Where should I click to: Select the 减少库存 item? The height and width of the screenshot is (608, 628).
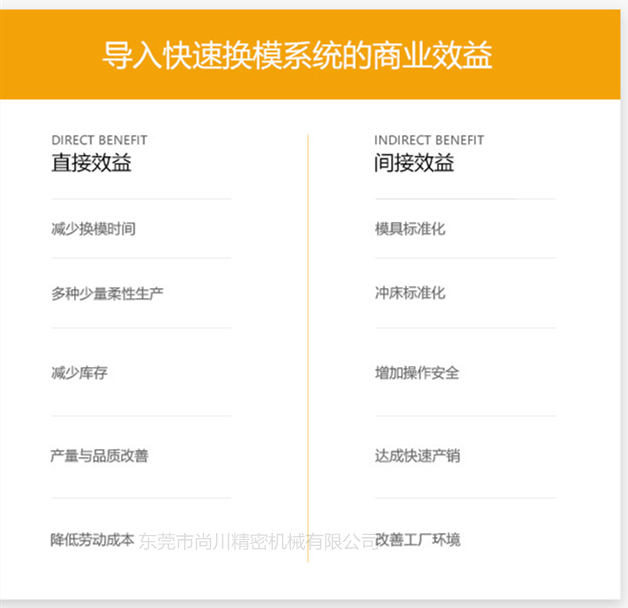click(x=79, y=373)
